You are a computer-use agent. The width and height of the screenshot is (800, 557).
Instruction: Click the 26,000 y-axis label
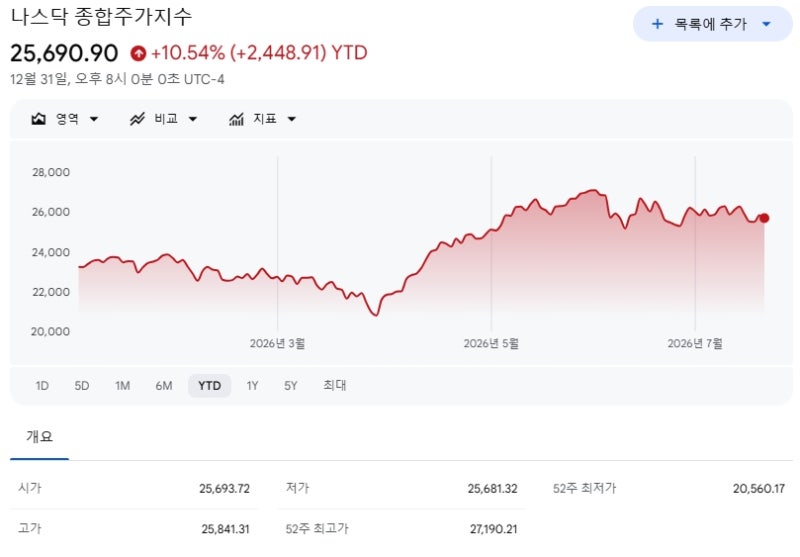(51, 212)
